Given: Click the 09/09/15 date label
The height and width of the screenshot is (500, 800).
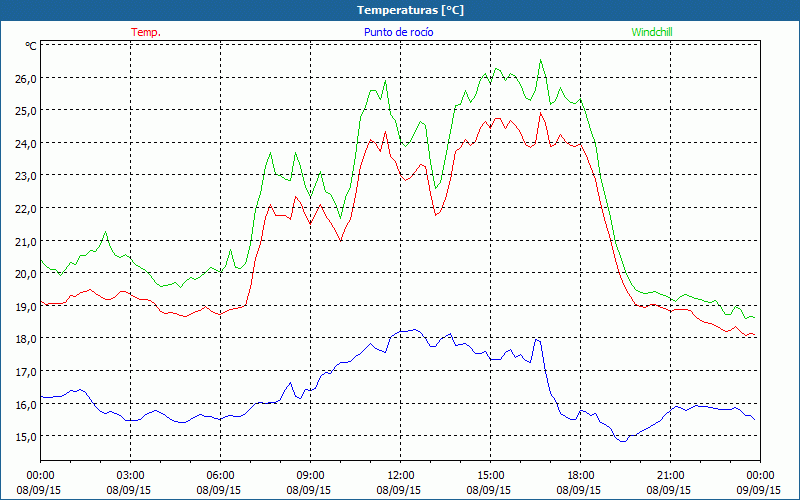Looking at the screenshot, I should click(x=759, y=490).
